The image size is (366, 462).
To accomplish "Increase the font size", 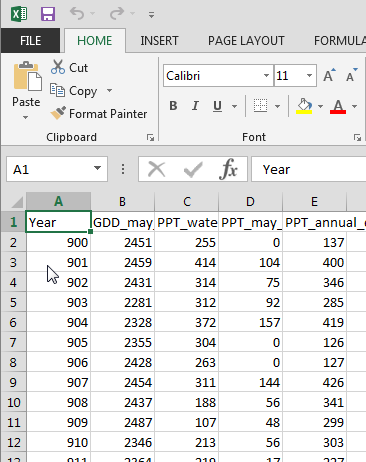I will [329, 75].
